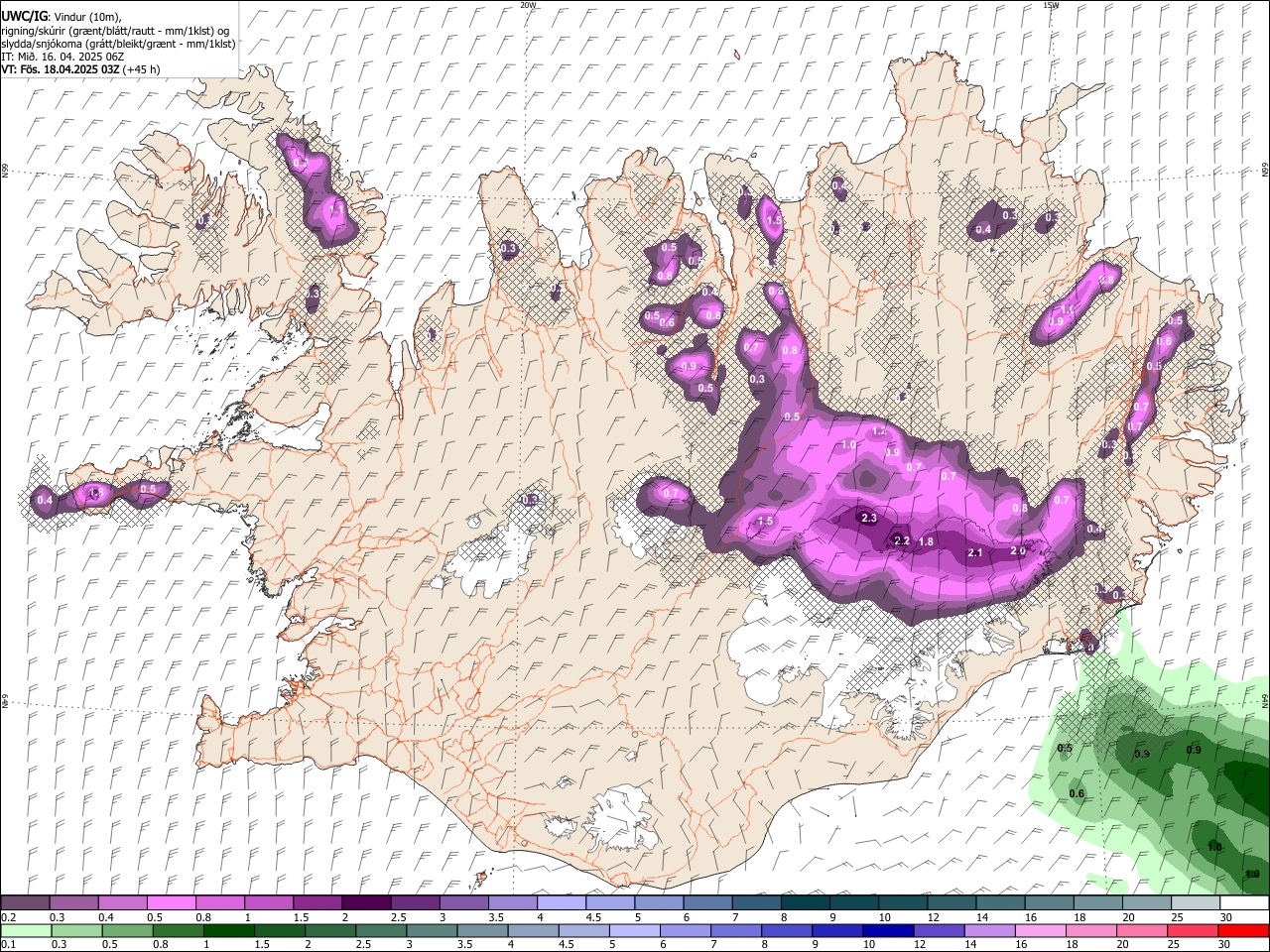Pick the snow legend swatch labeled 12
The width and height of the screenshot is (1270, 952).
point(951,903)
